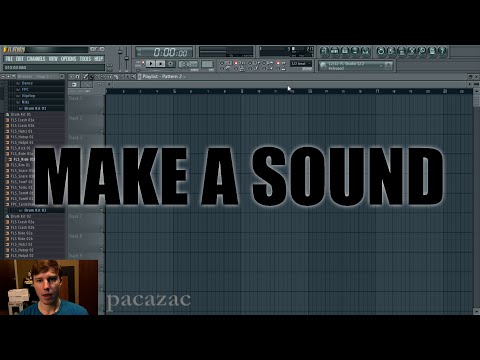Viewport: 480px width, 360px height.
Task: Open the FILE menu
Action: pos(9,59)
